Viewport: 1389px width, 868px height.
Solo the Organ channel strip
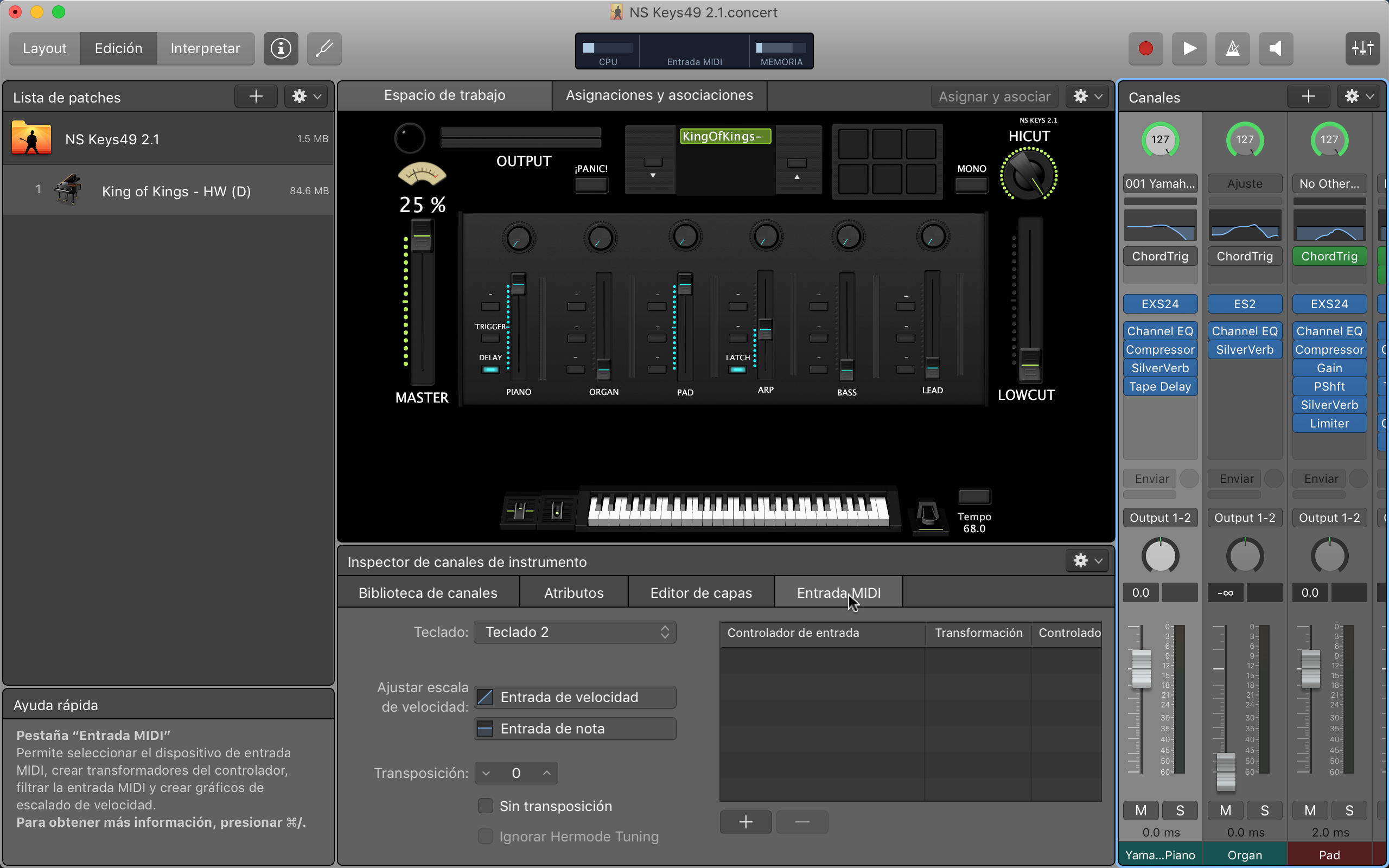(1264, 810)
